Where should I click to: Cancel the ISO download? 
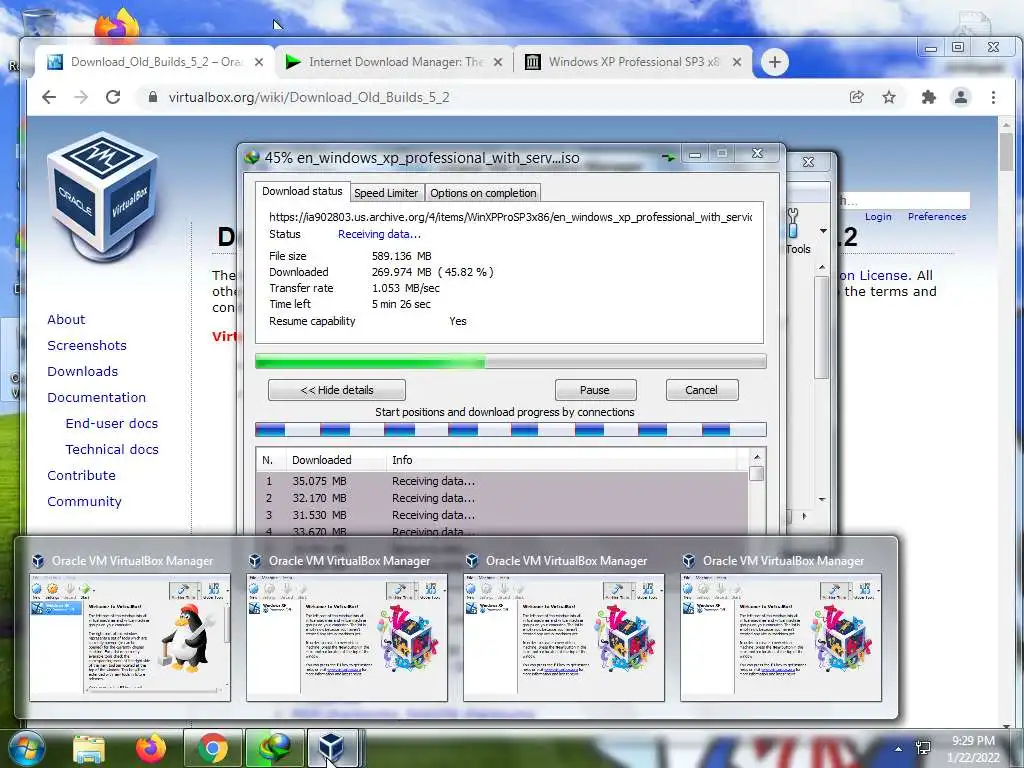pos(701,390)
